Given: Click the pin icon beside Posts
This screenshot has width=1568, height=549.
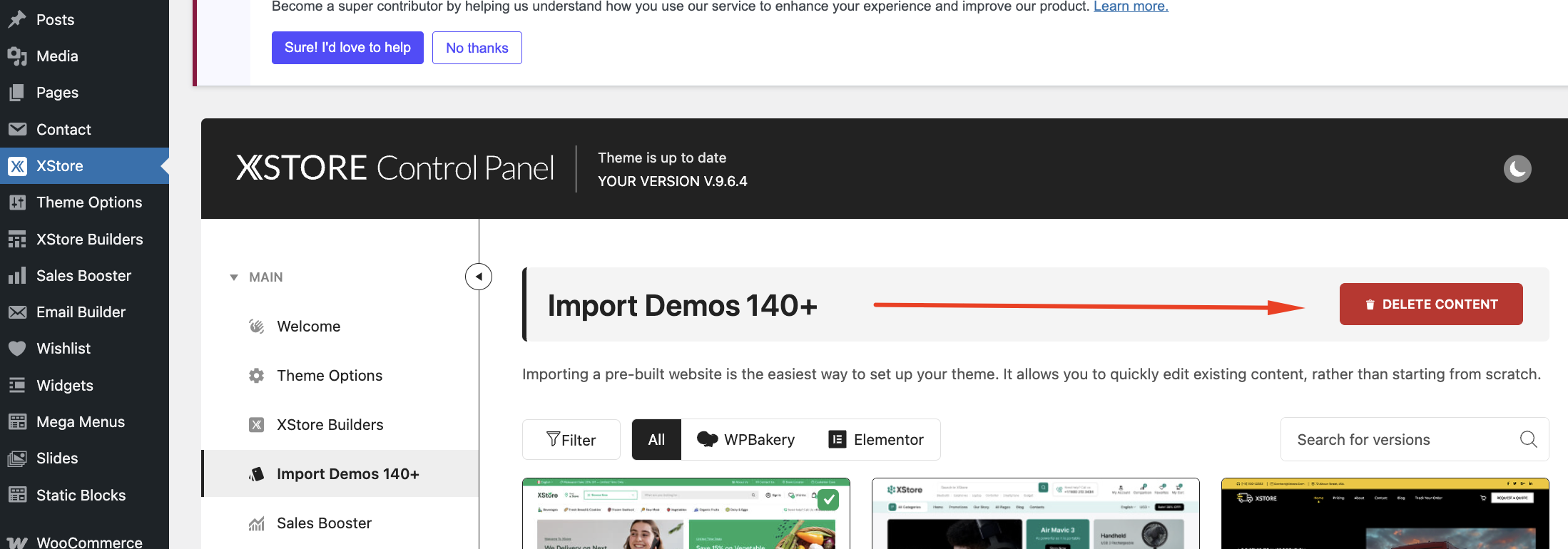Looking at the screenshot, I should pos(17,19).
